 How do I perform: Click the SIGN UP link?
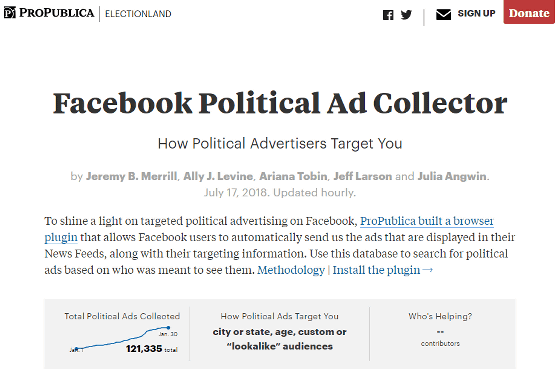(x=476, y=14)
